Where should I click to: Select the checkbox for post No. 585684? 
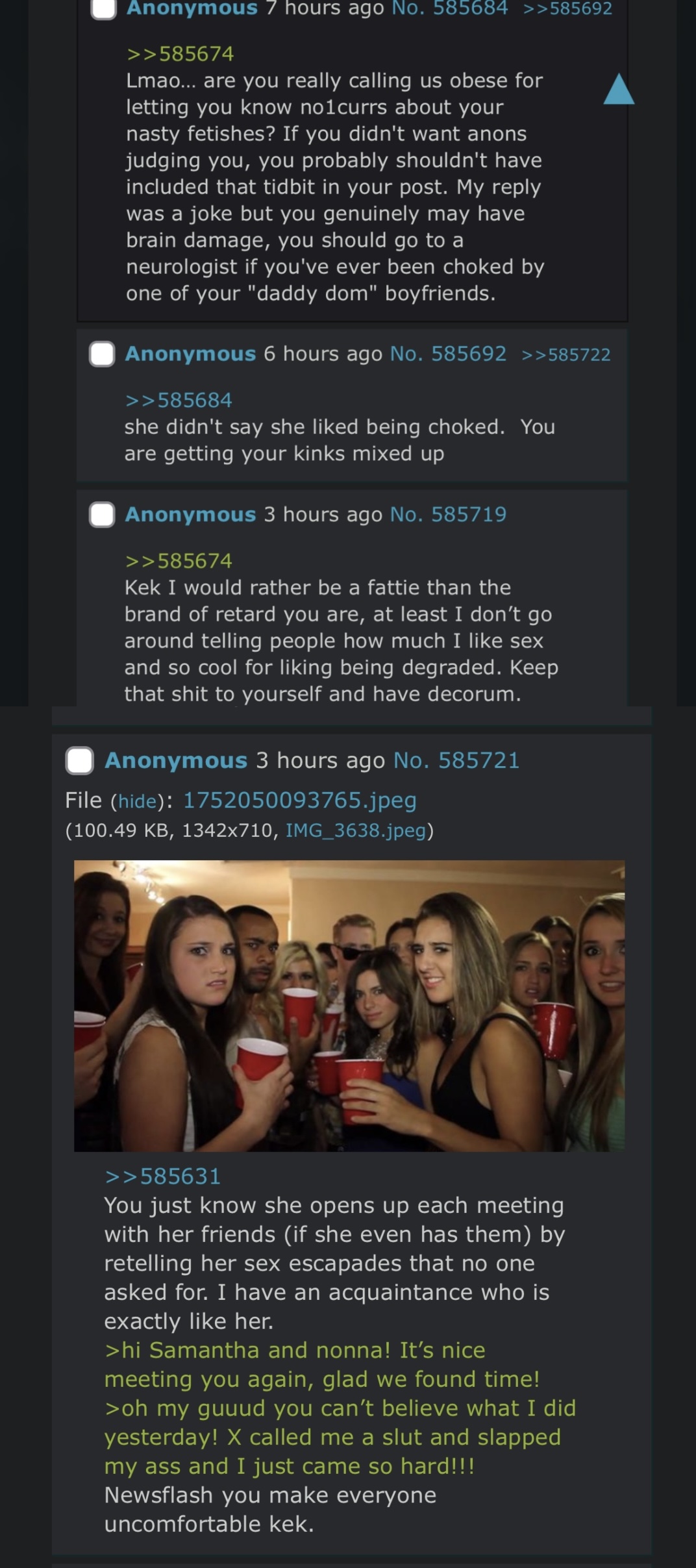(x=104, y=9)
